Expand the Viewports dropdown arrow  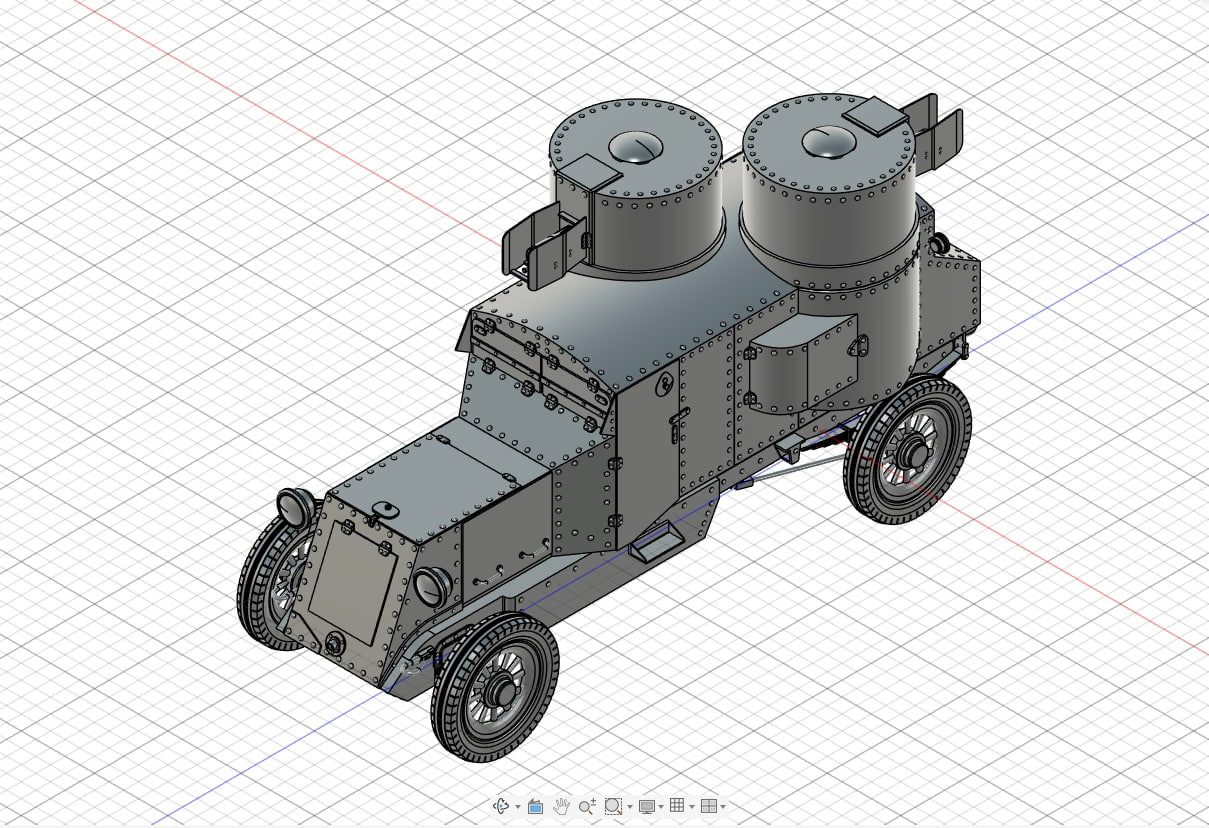tap(722, 807)
